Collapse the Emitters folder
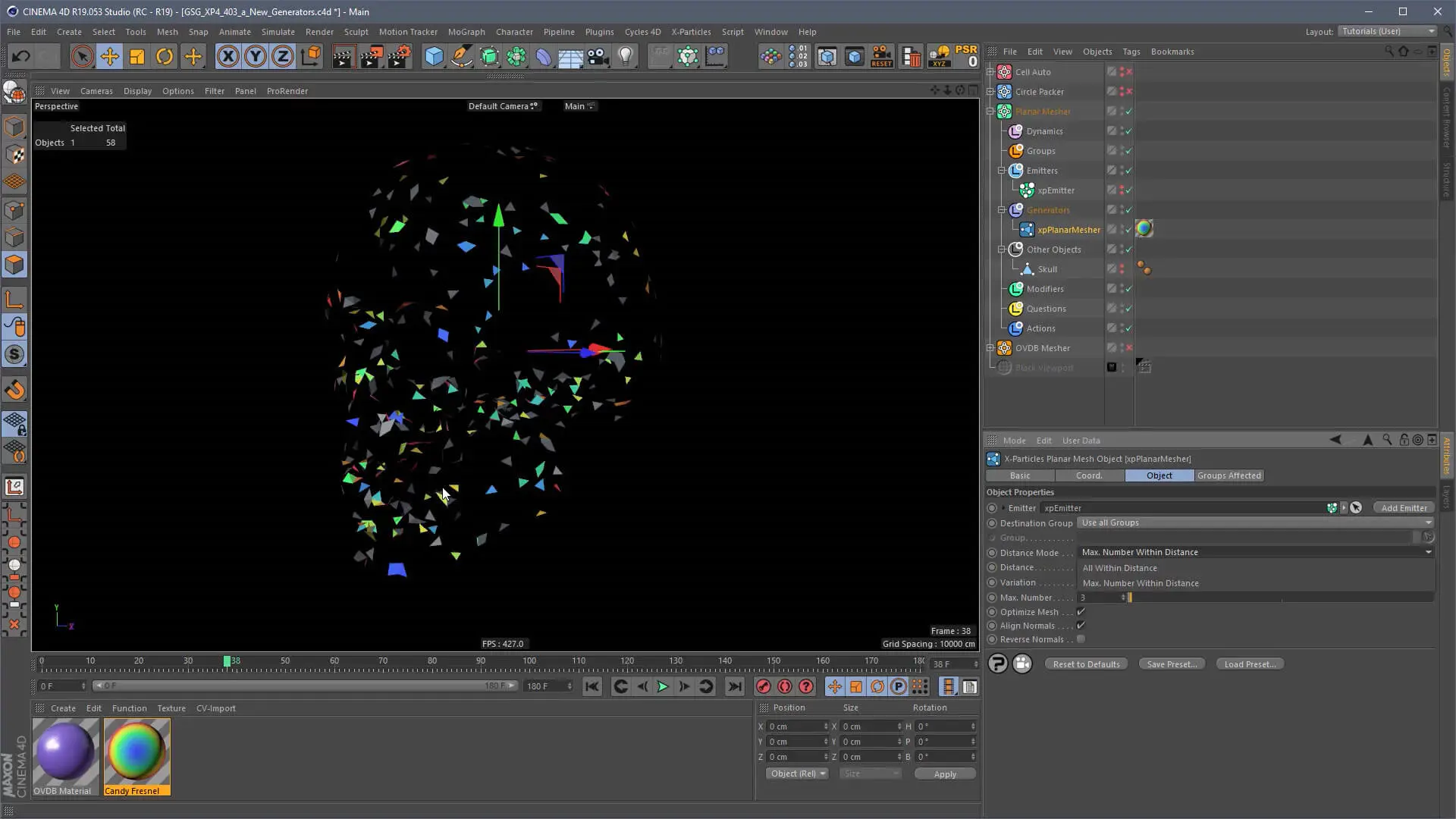The height and width of the screenshot is (819, 1456). click(1002, 171)
